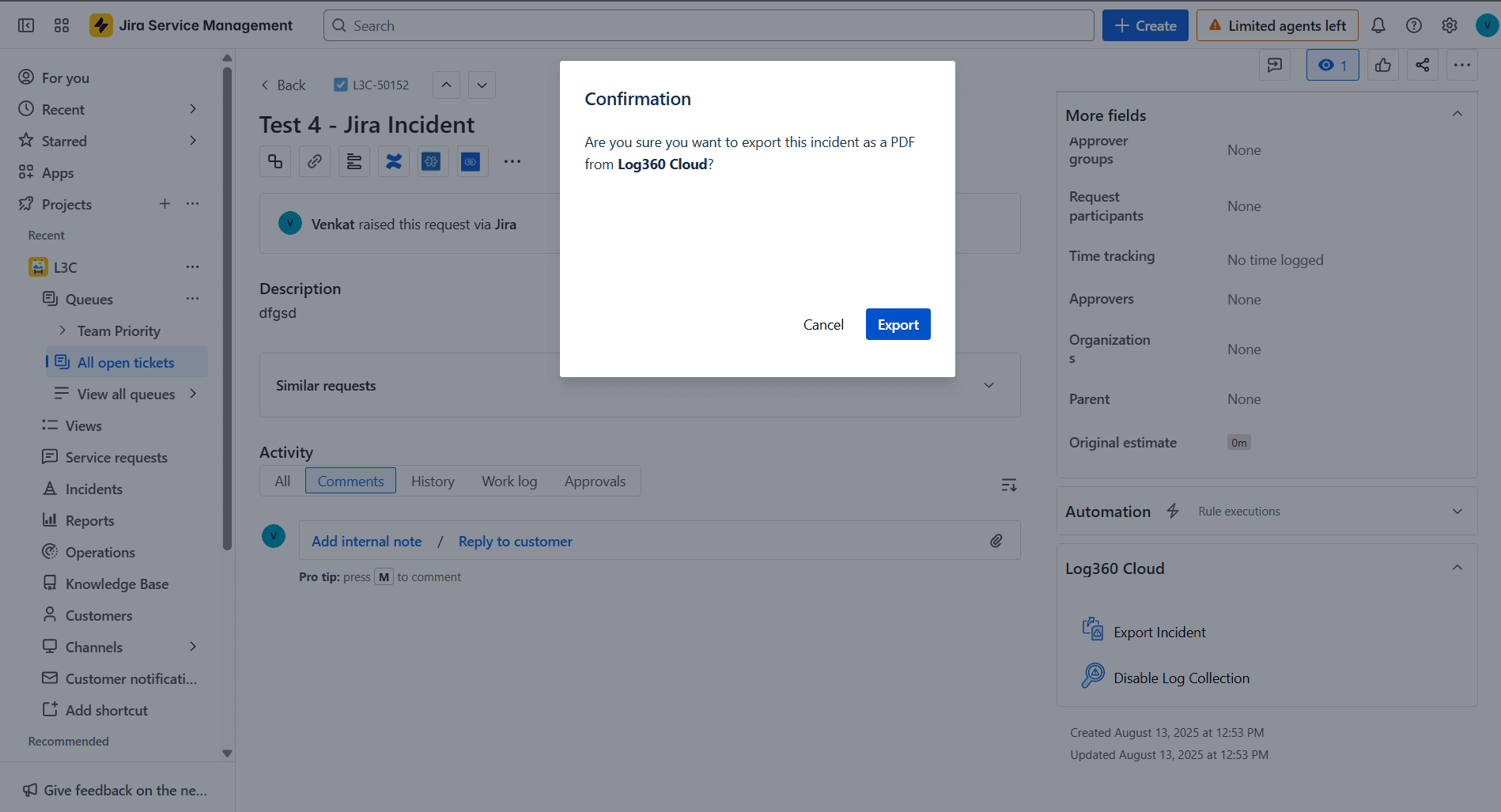Image resolution: width=1501 pixels, height=812 pixels.
Task: Switch to the History tab
Action: tap(433, 481)
